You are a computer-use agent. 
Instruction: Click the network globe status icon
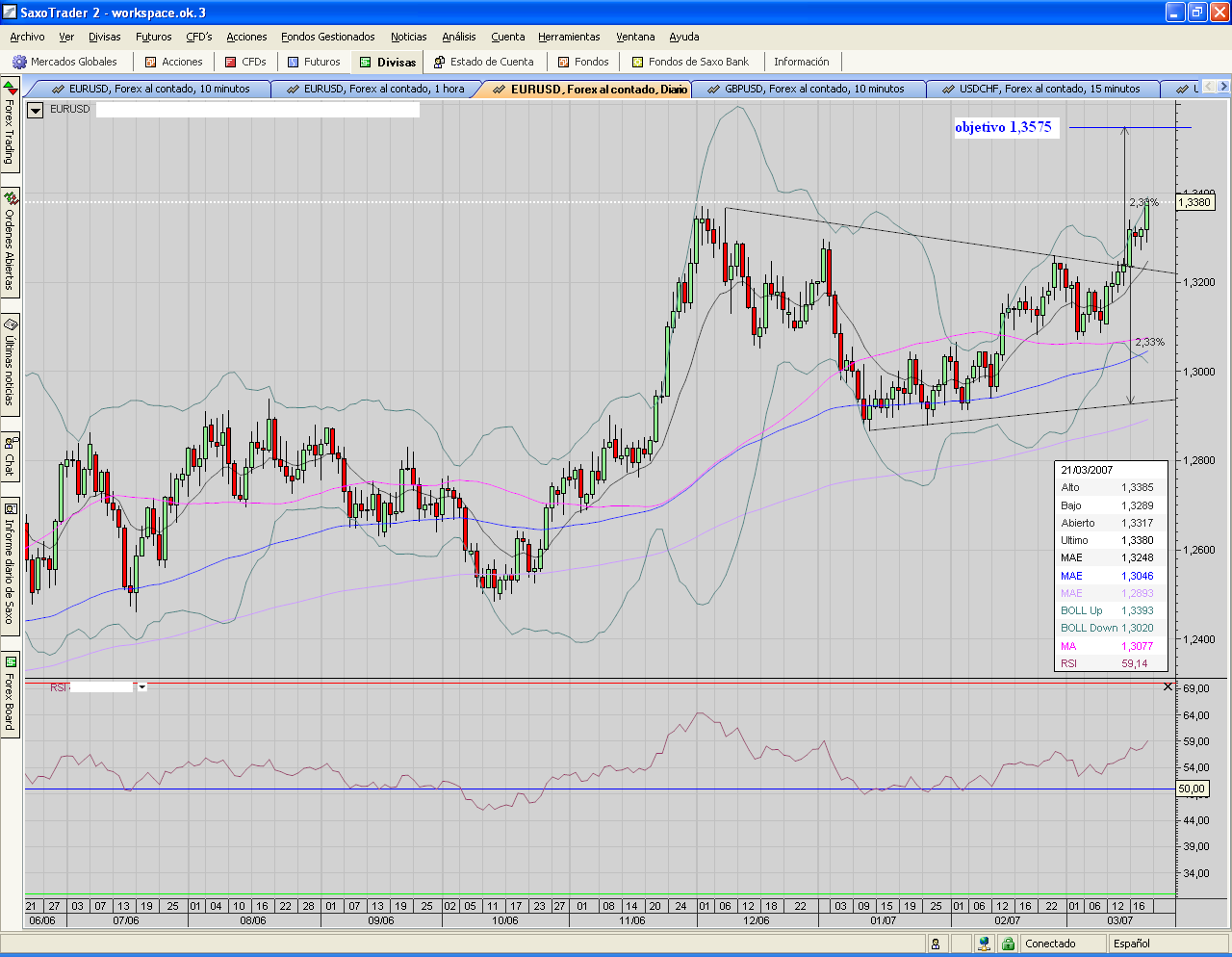pyautogui.click(x=985, y=944)
